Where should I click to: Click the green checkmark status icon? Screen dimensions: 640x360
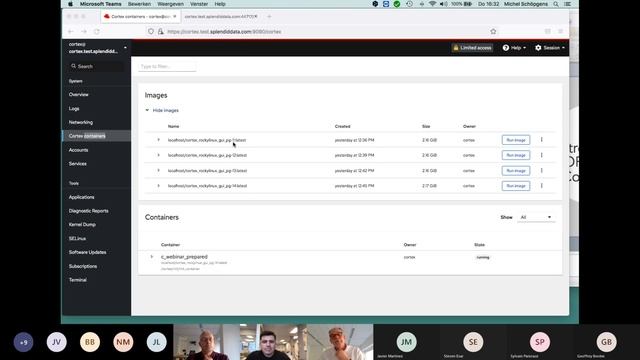(397, 4)
